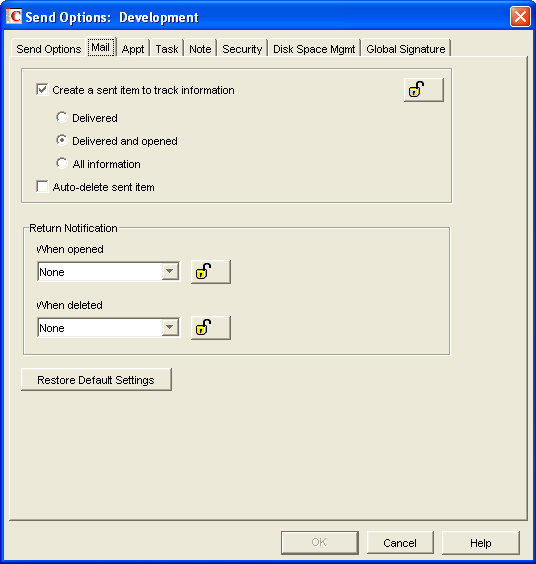Image resolution: width=536 pixels, height=564 pixels.
Task: Open Help for this dialog
Action: (x=481, y=542)
